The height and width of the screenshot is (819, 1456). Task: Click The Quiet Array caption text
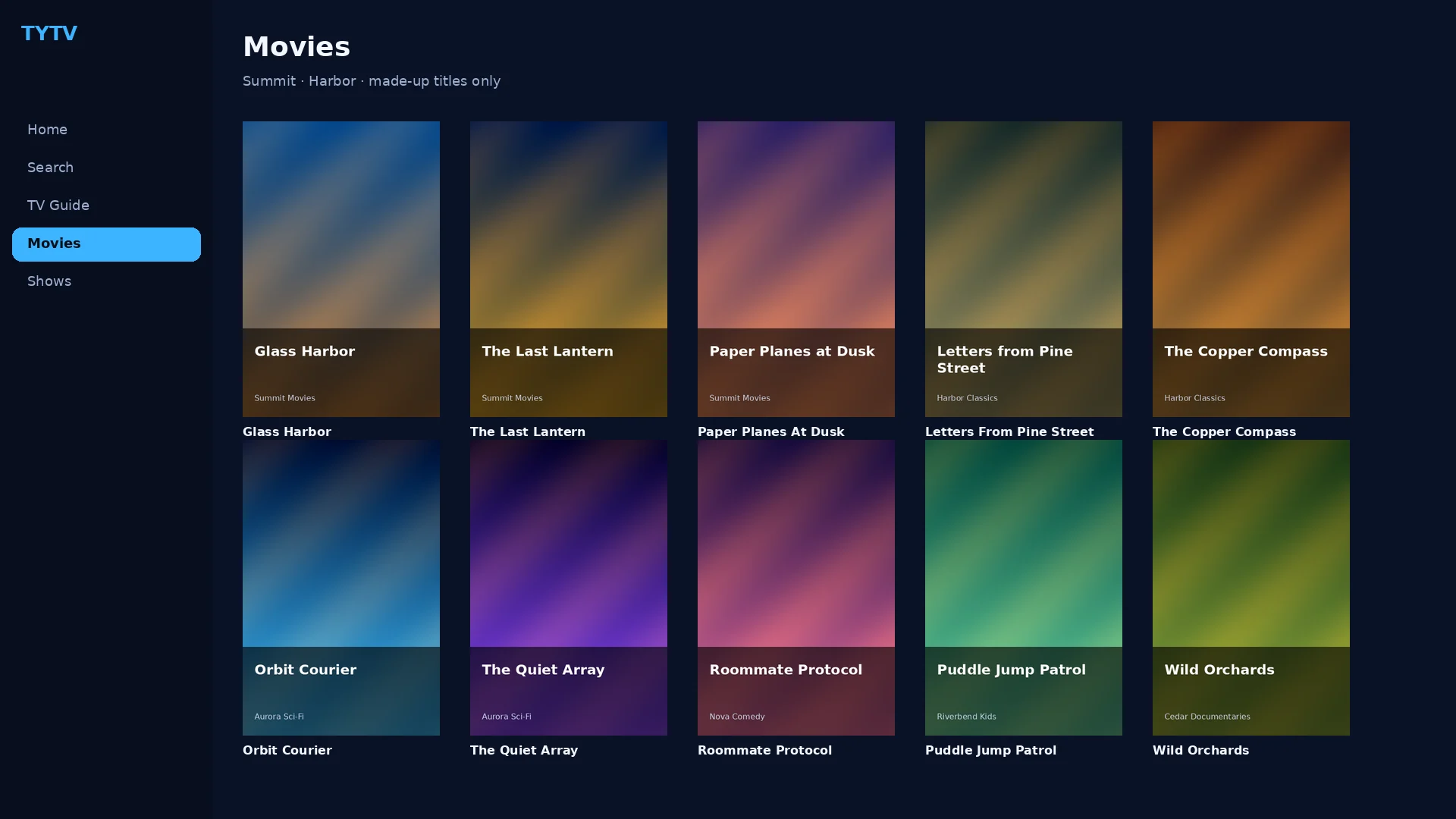pyautogui.click(x=524, y=750)
